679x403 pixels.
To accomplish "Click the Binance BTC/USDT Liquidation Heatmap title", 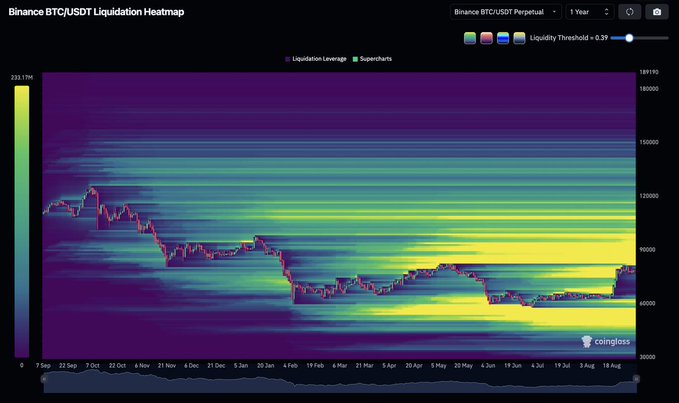I will (x=96, y=12).
